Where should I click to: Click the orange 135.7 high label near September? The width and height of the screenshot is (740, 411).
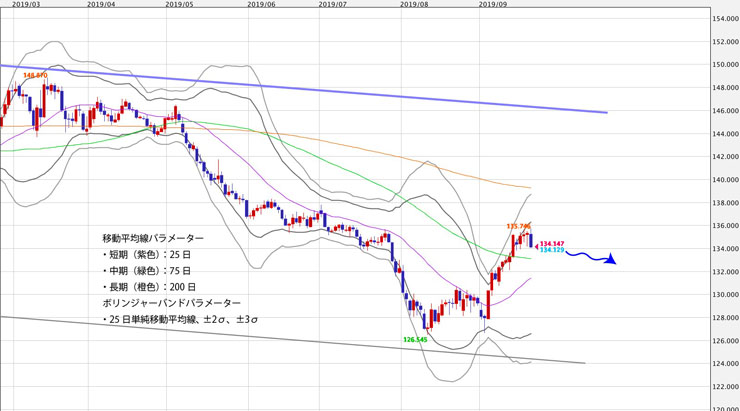[x=519, y=226]
